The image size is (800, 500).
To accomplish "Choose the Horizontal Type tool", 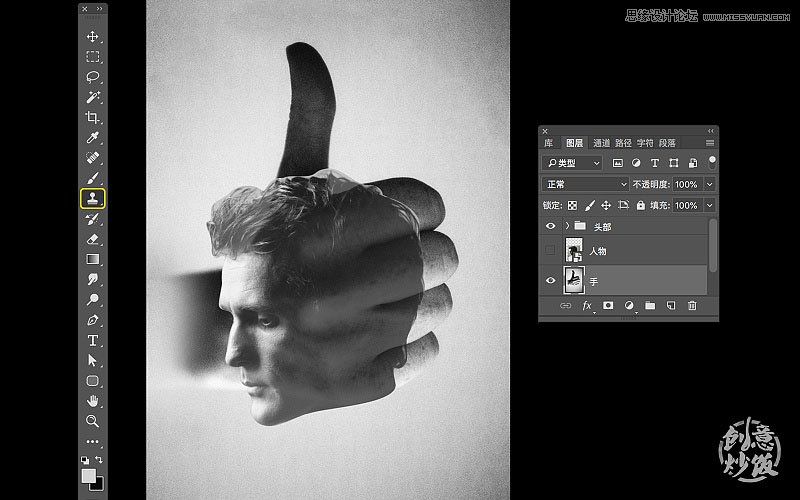I will click(x=93, y=340).
